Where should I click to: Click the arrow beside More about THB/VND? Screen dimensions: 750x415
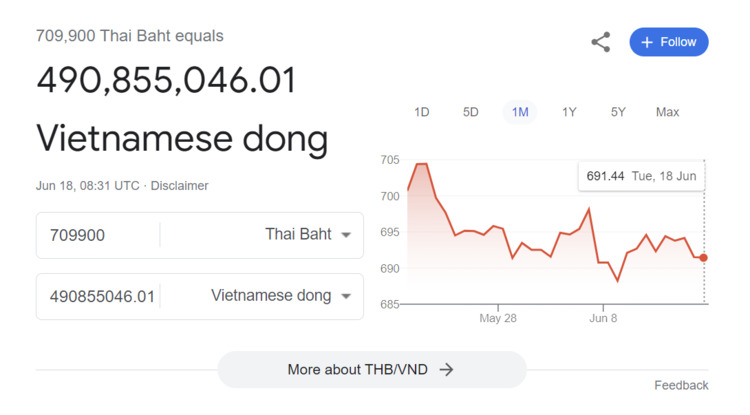446,370
